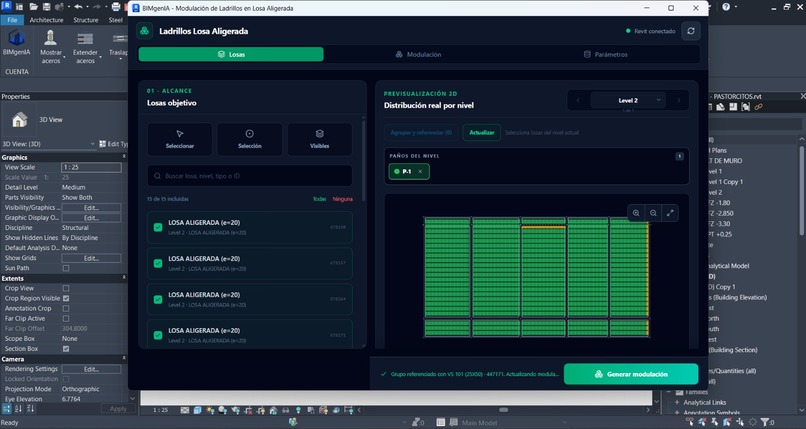
Task: Open the Structure ribbon tab
Action: click(x=86, y=20)
